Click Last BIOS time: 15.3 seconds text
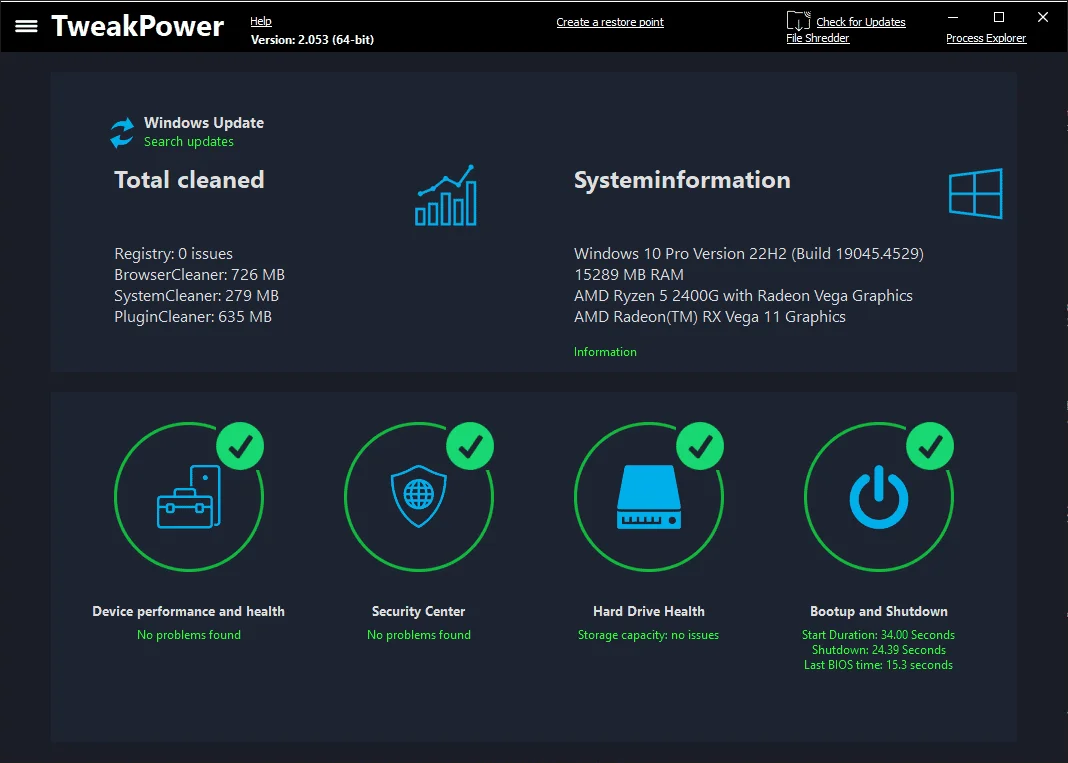The width and height of the screenshot is (1068, 763). tap(878, 665)
